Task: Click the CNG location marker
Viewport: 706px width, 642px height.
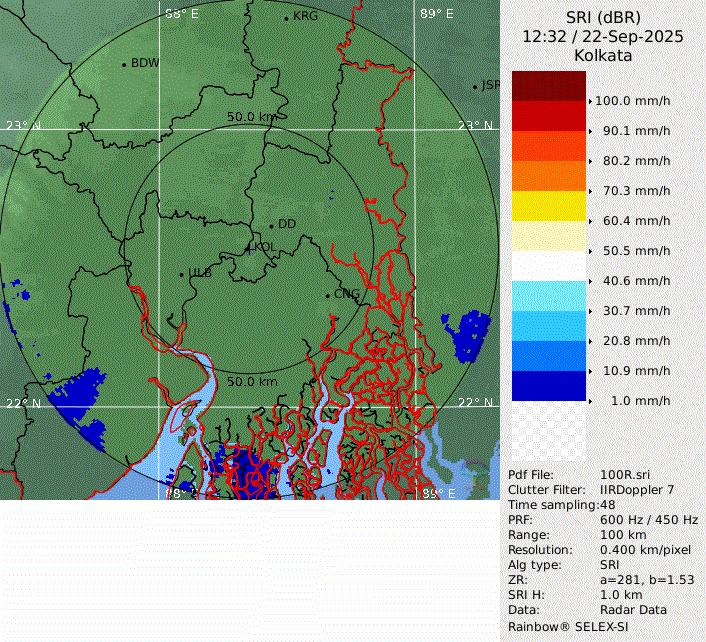Action: [327, 294]
